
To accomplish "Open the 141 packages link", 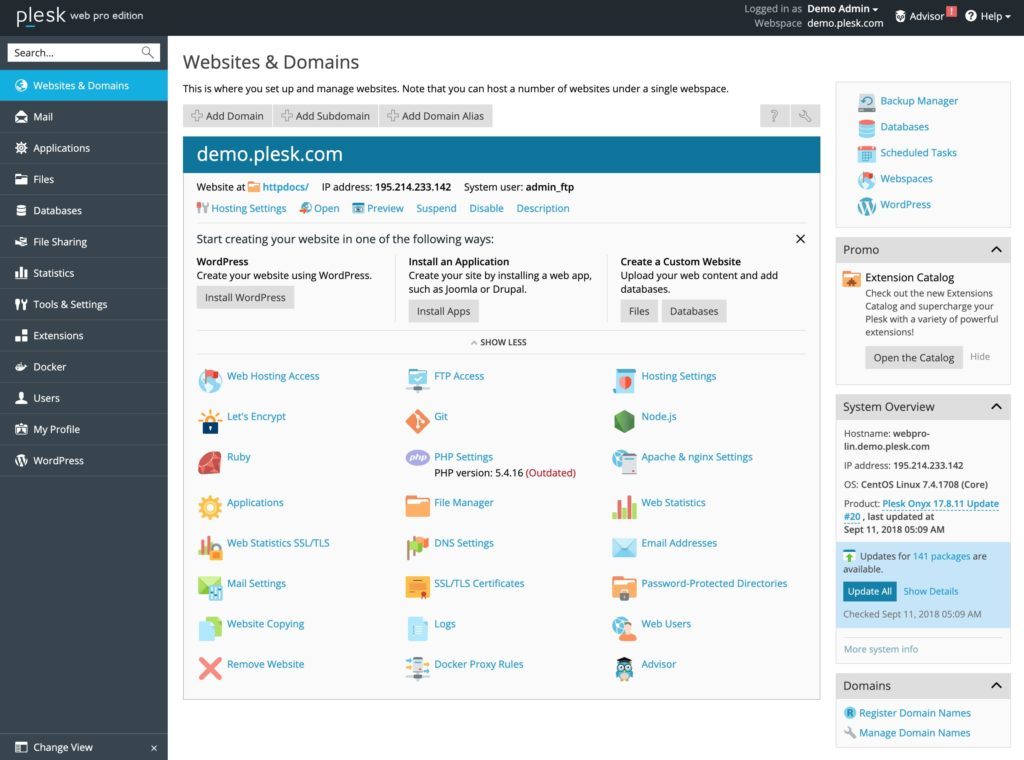I will 941,556.
